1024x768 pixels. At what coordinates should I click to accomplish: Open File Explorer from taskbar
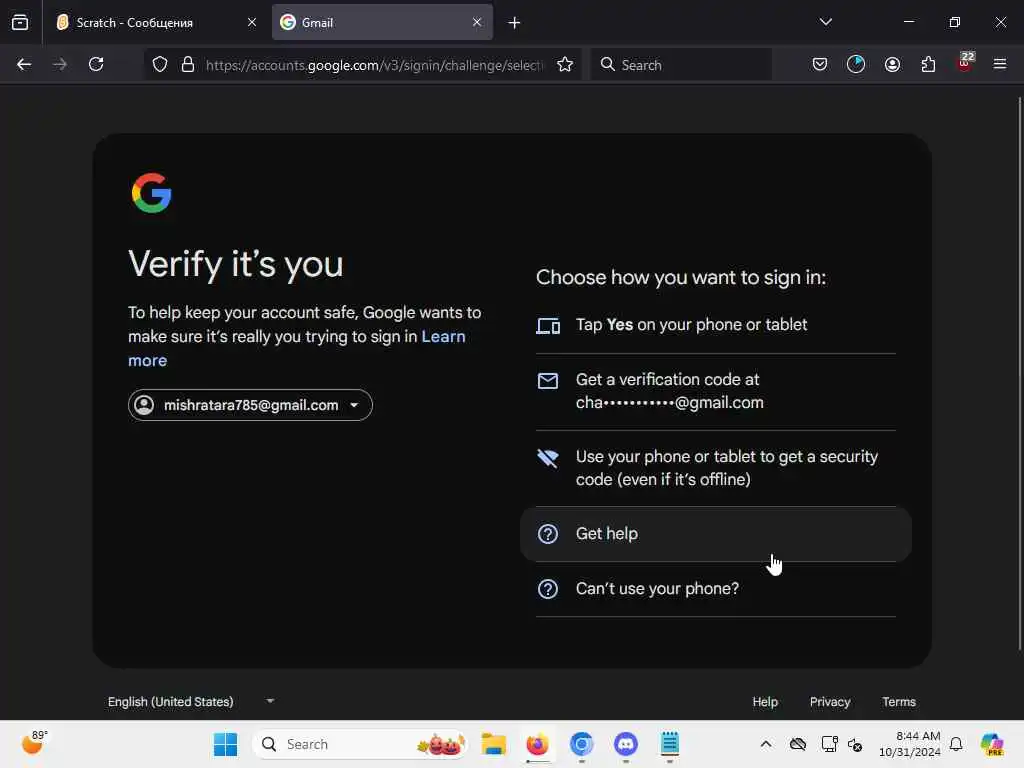(494, 744)
